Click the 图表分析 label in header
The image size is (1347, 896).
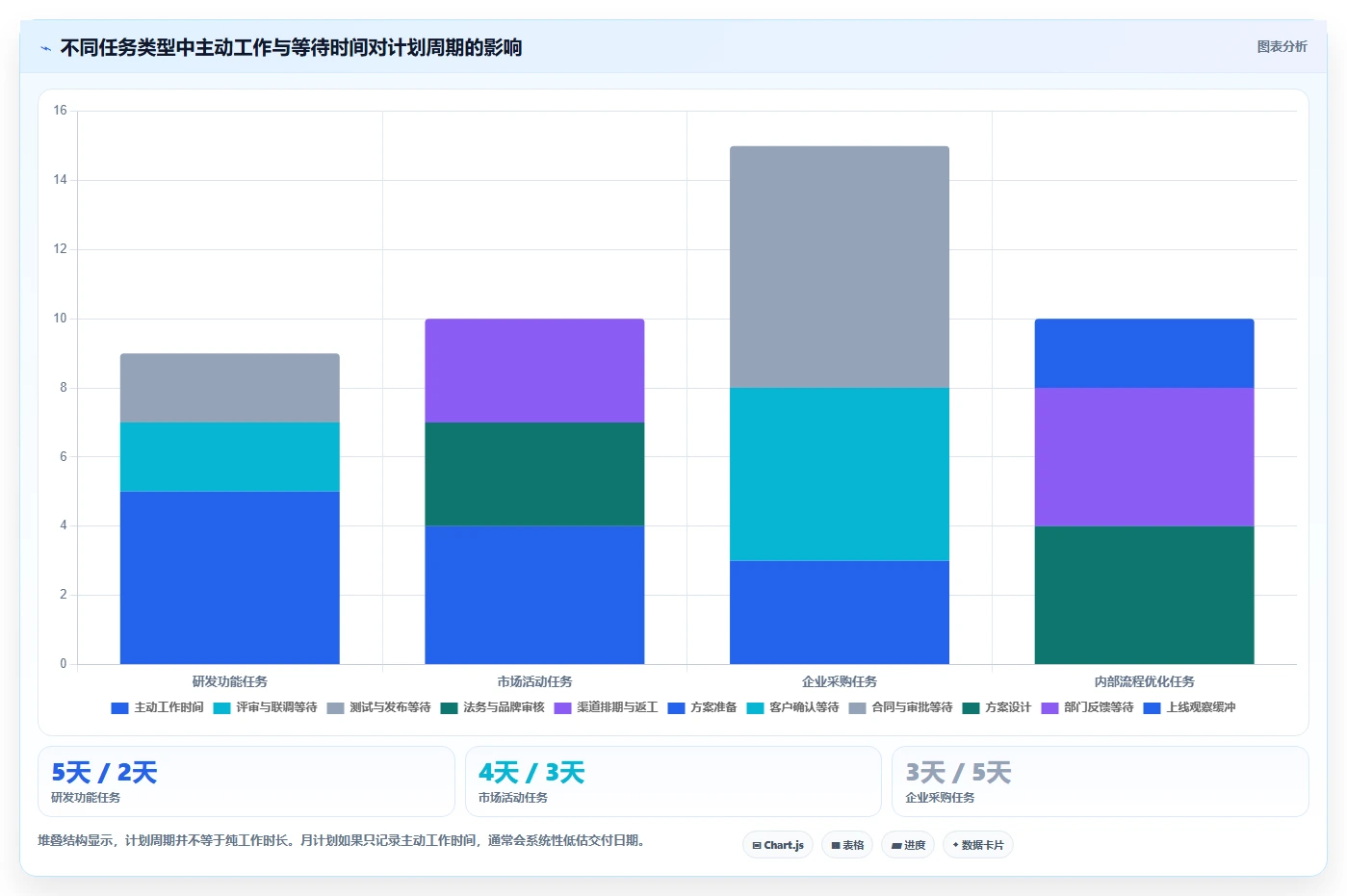click(1282, 46)
